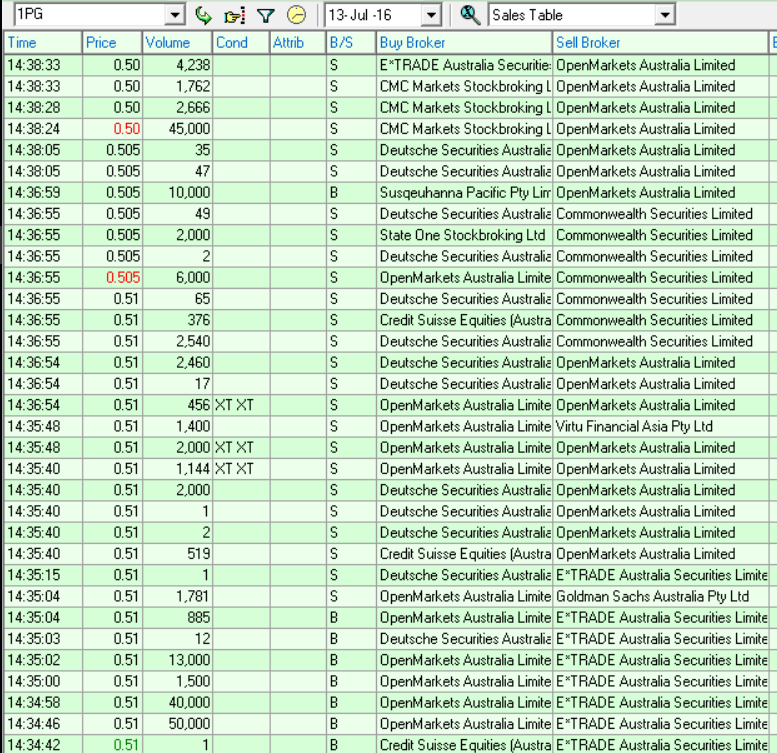Click the 14:35:00 time cell

pos(43,681)
